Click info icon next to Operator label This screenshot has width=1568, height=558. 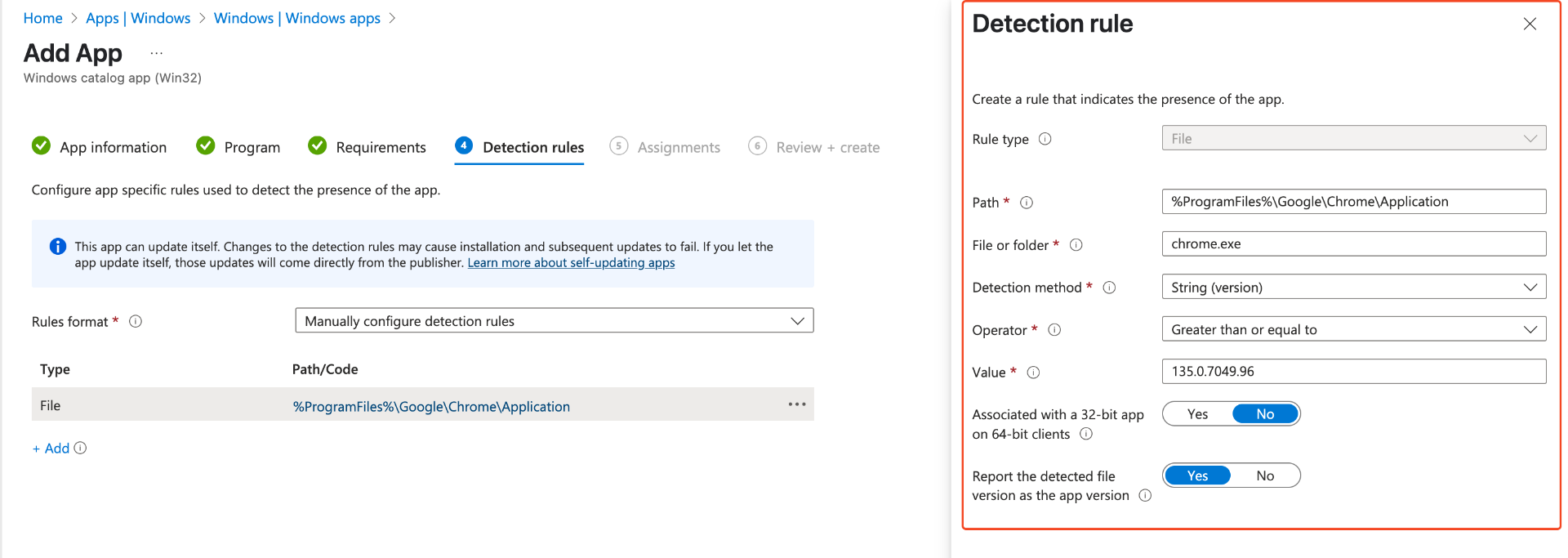pos(1054,330)
